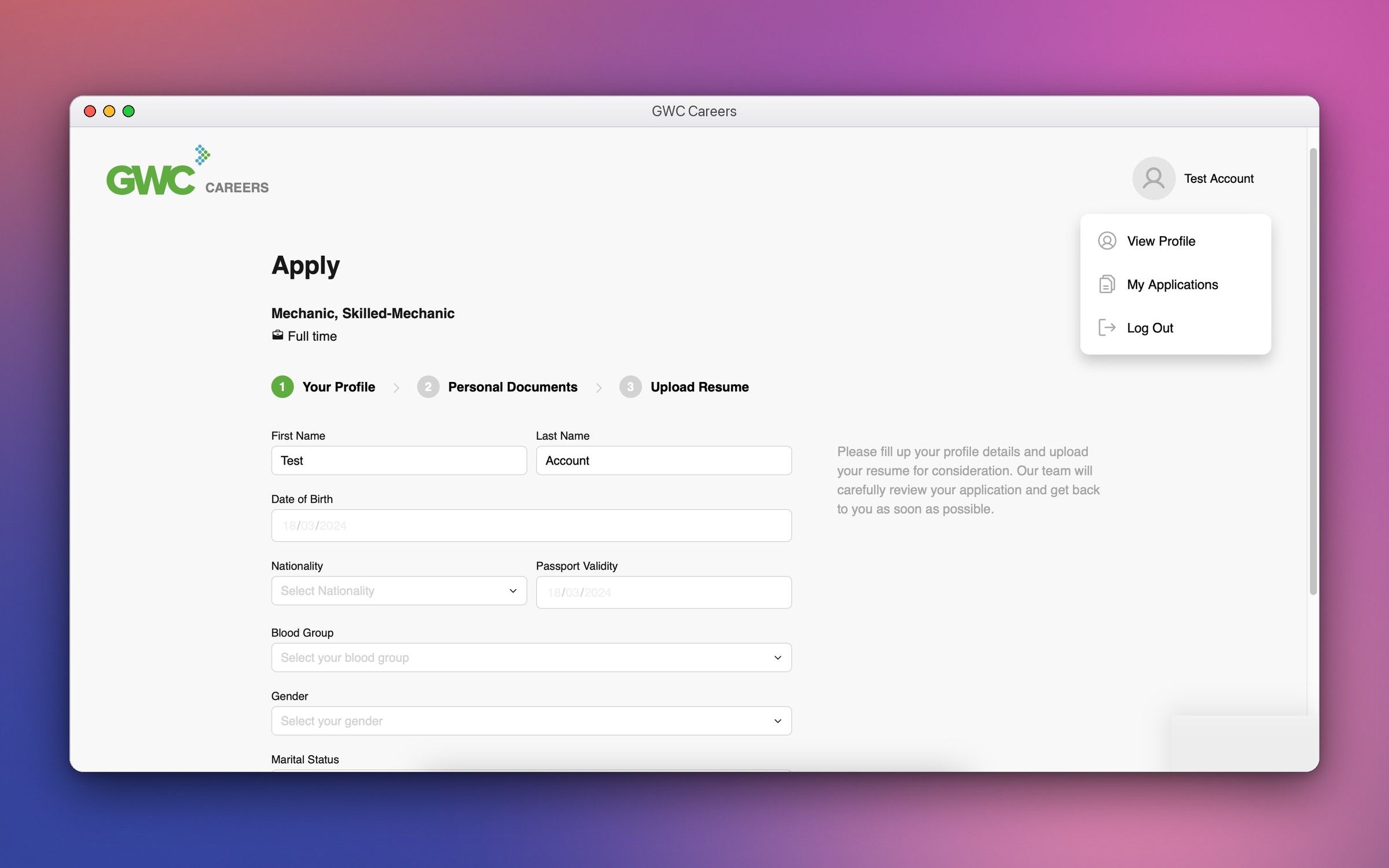Screen dimensions: 1389x868
Task: Open the Gender dropdown
Action: [531, 720]
